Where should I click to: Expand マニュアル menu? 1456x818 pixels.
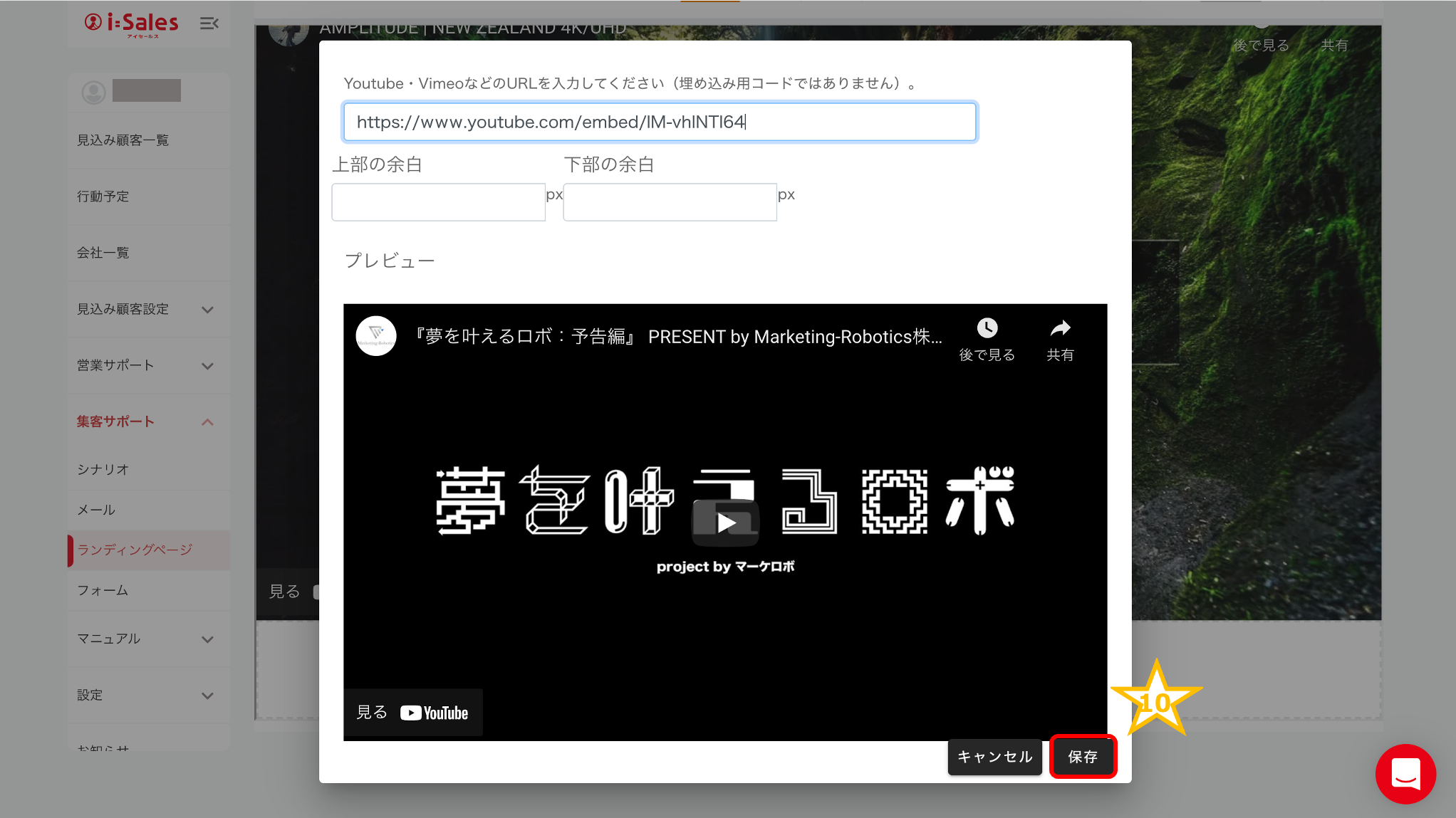coord(207,639)
